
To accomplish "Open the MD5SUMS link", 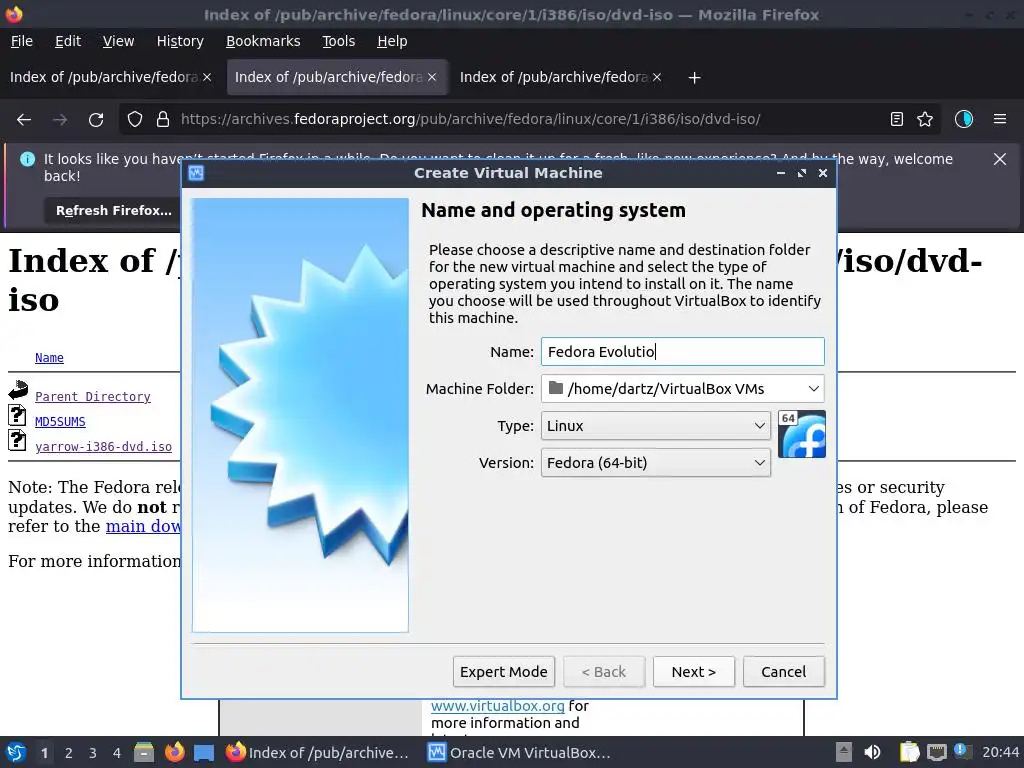I will point(60,422).
